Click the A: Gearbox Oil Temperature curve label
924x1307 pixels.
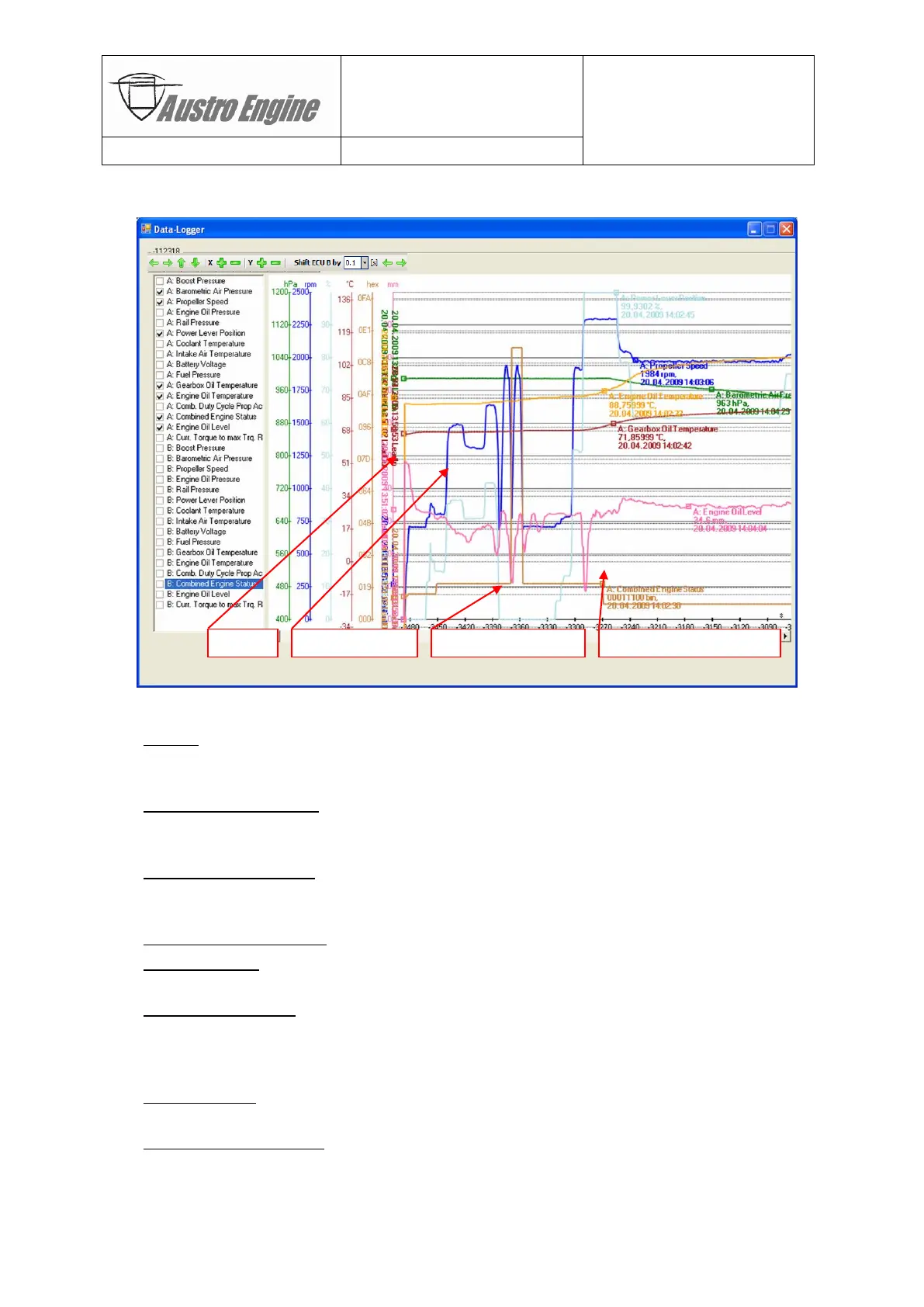tap(668, 437)
